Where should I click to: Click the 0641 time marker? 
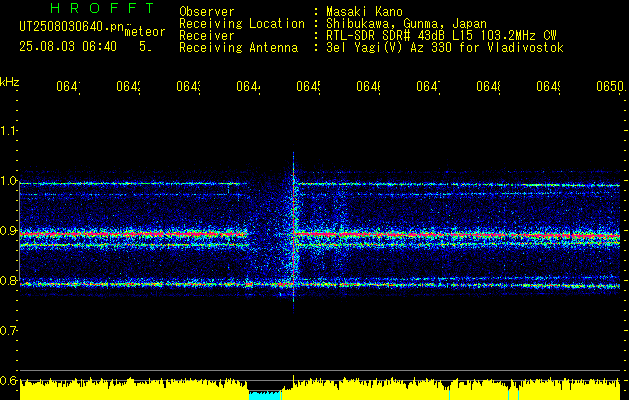click(x=68, y=87)
